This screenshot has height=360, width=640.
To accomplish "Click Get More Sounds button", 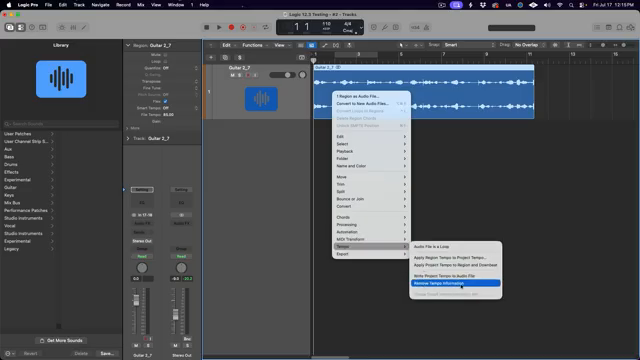I will pos(61,340).
